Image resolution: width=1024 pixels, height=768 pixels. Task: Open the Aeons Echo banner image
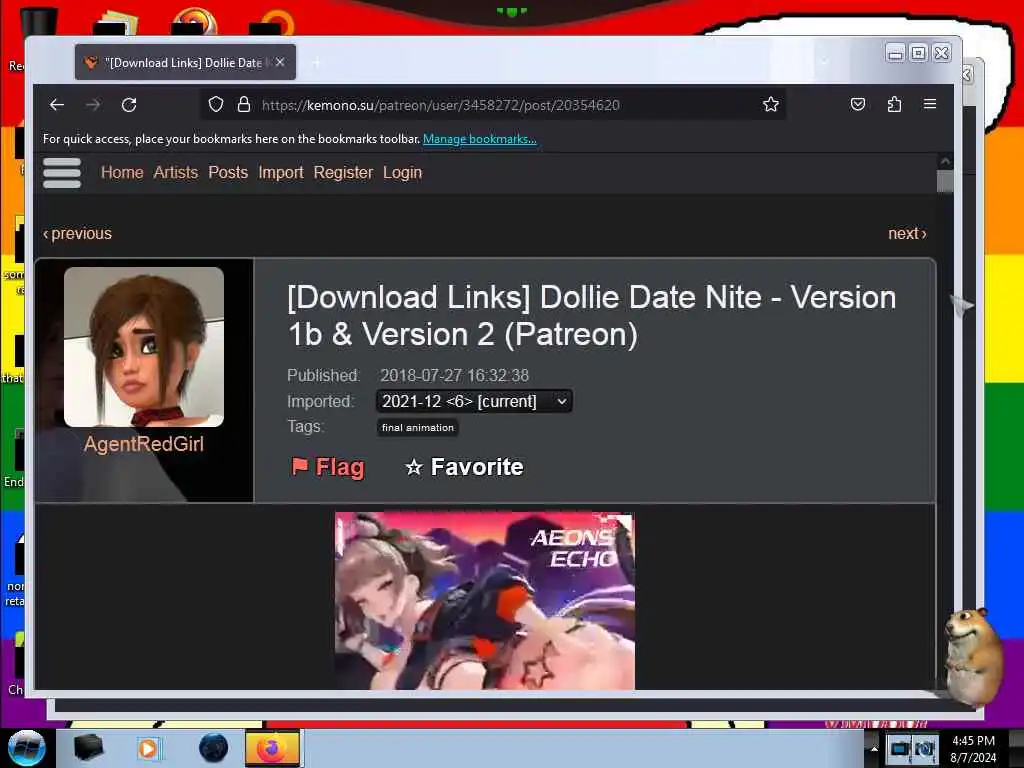[x=485, y=601]
